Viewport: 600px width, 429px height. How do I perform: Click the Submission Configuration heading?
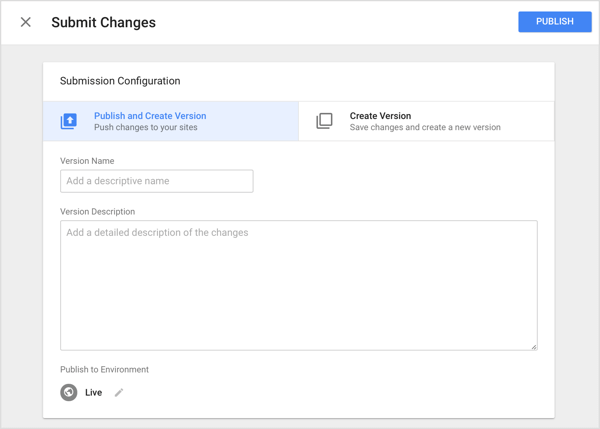click(120, 81)
